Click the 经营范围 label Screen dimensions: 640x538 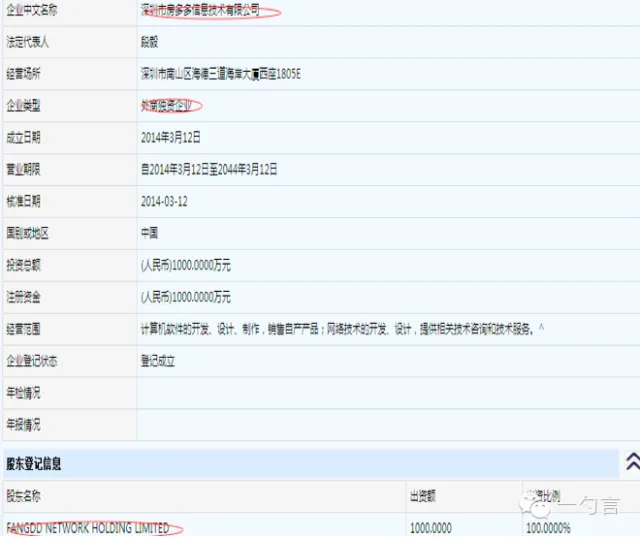coord(23,329)
